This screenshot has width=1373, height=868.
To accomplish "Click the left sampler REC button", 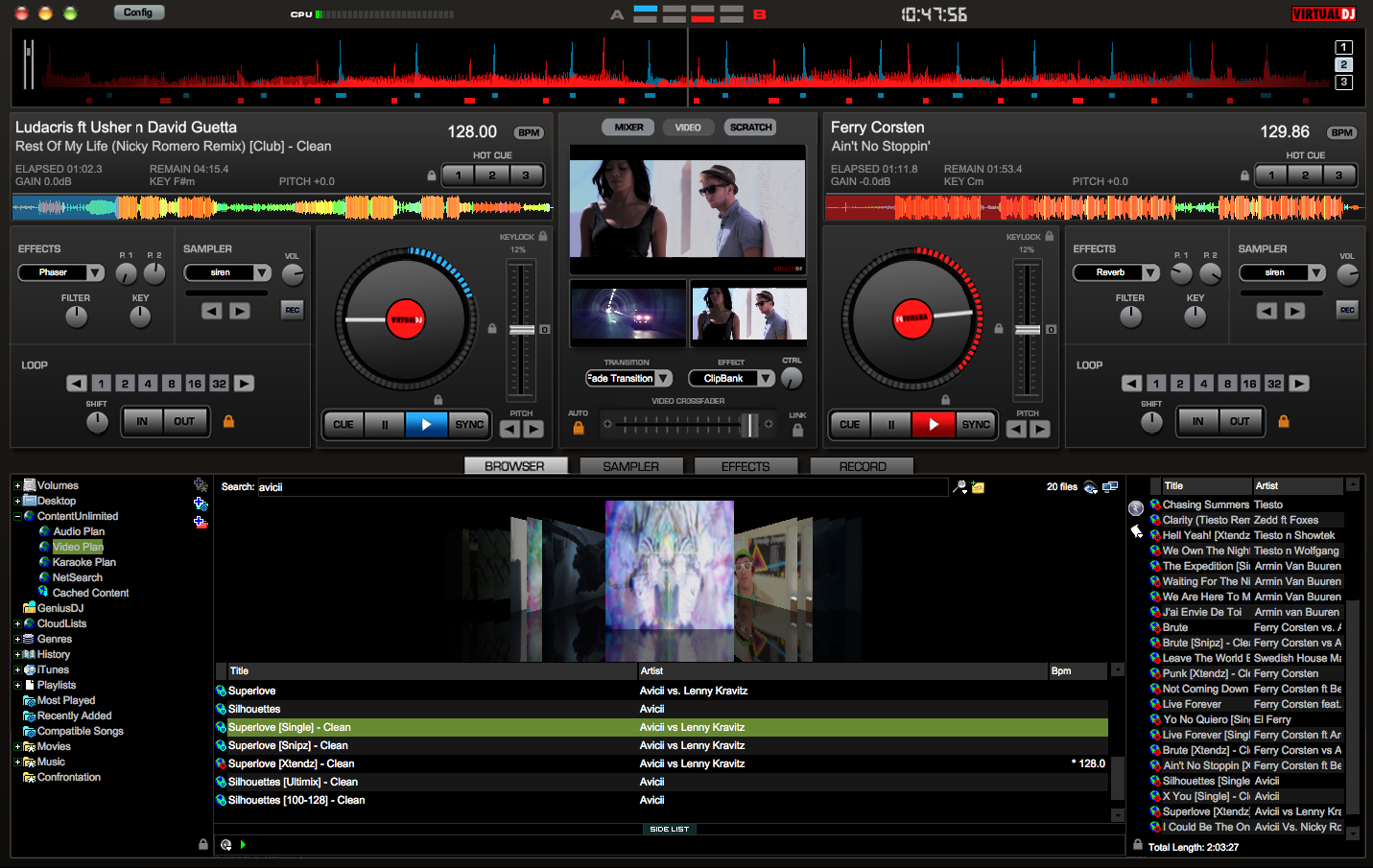I will point(293,310).
